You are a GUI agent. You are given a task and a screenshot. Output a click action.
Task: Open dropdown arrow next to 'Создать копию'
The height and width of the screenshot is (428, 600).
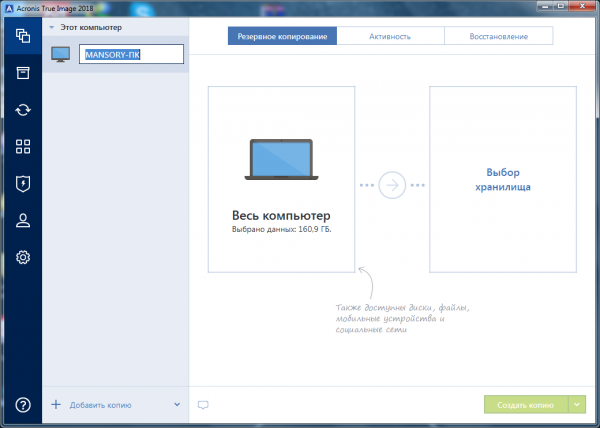[577, 405]
